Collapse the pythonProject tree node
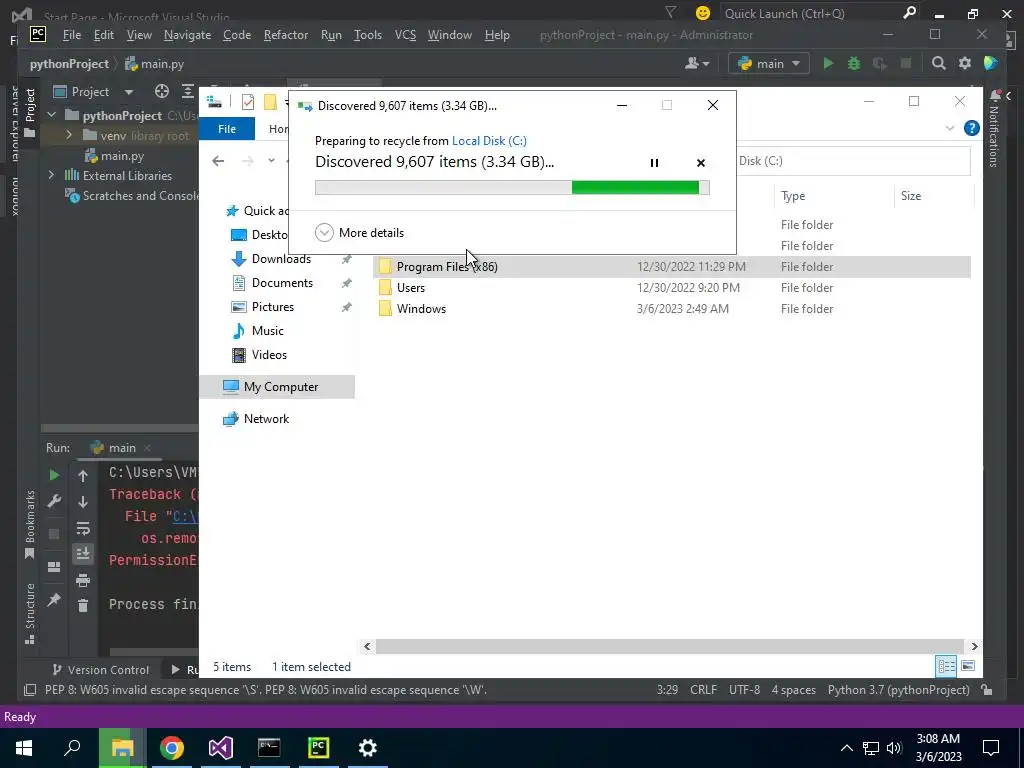The height and width of the screenshot is (768, 1024). click(52, 116)
